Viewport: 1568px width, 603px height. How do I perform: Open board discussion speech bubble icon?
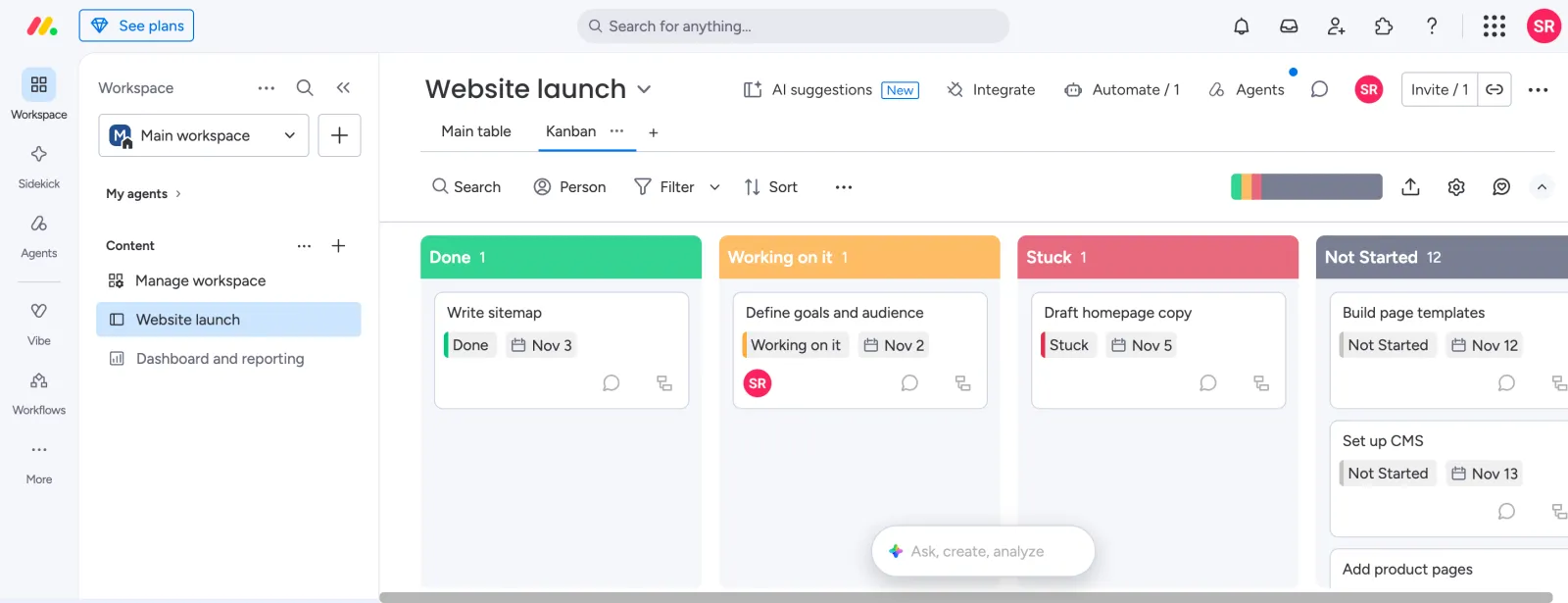pyautogui.click(x=1319, y=89)
